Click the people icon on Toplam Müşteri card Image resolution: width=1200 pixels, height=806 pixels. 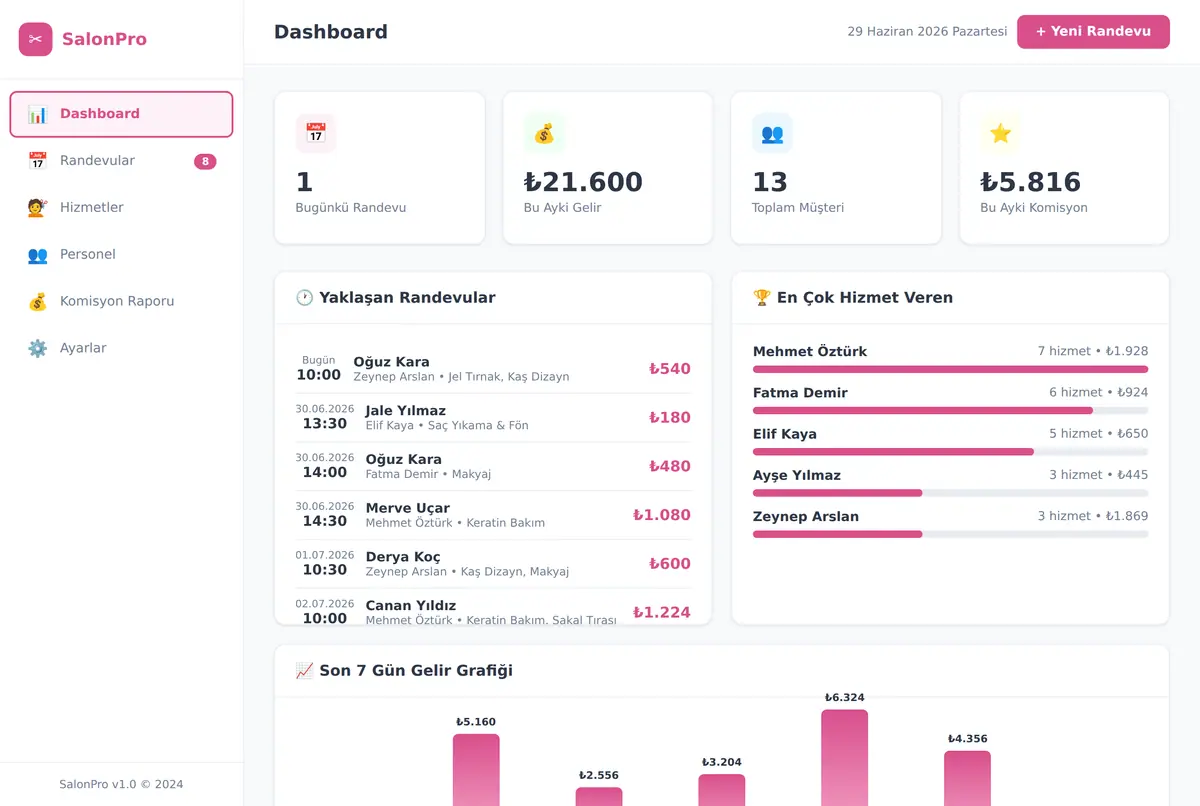coord(772,133)
